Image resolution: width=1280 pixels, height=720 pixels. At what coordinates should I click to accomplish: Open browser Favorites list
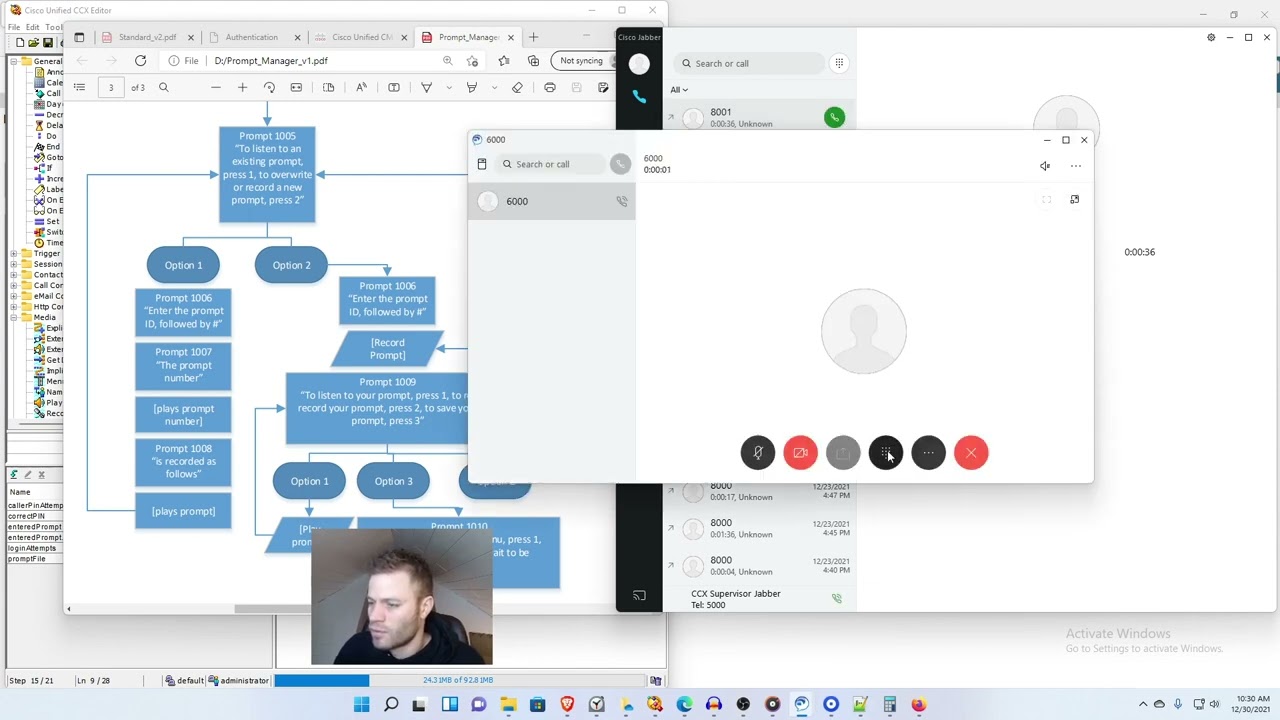tap(504, 61)
